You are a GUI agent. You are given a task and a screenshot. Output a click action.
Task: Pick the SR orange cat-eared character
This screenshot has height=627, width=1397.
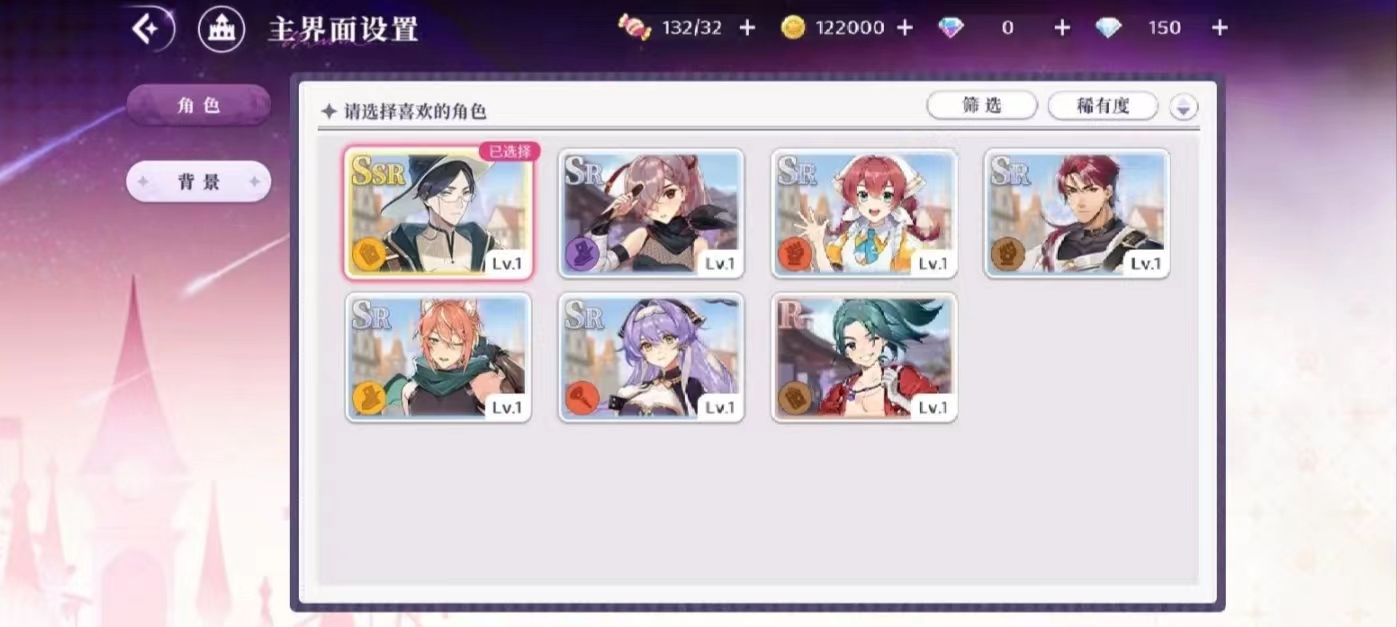(x=438, y=357)
